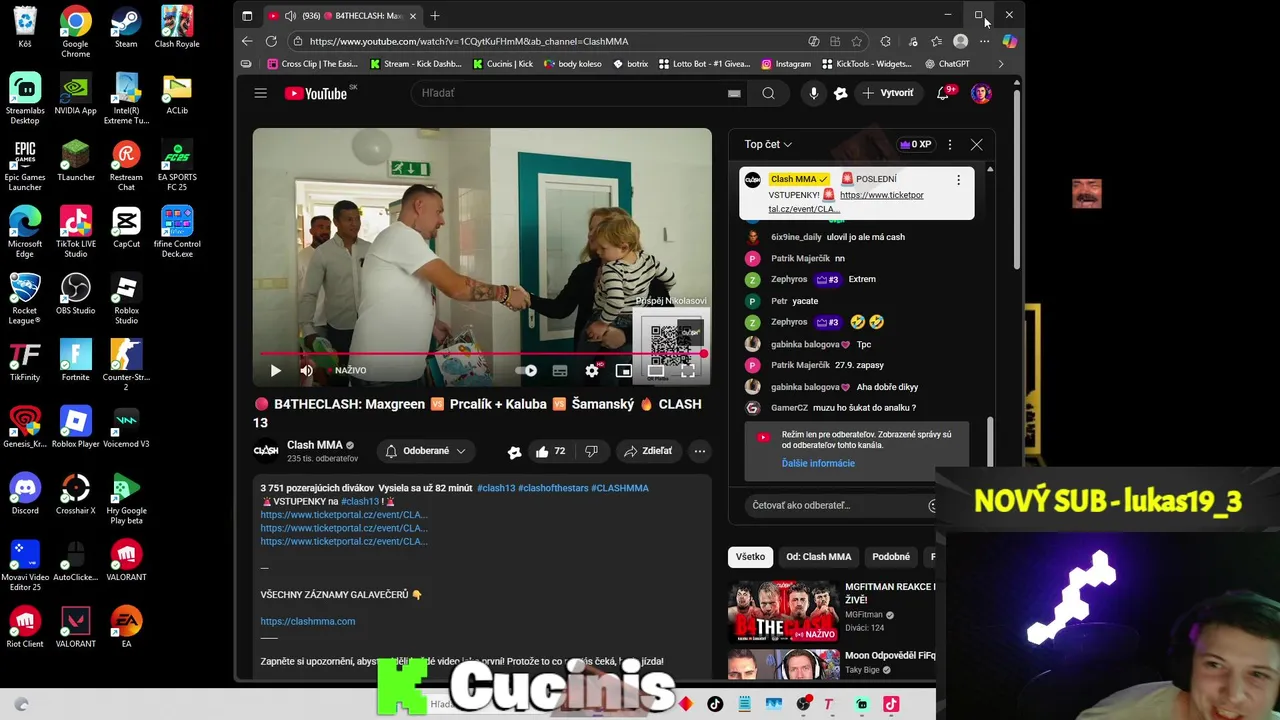Show more bookmarks with the chevron
Screen dimensions: 1280x720
click(1001, 64)
